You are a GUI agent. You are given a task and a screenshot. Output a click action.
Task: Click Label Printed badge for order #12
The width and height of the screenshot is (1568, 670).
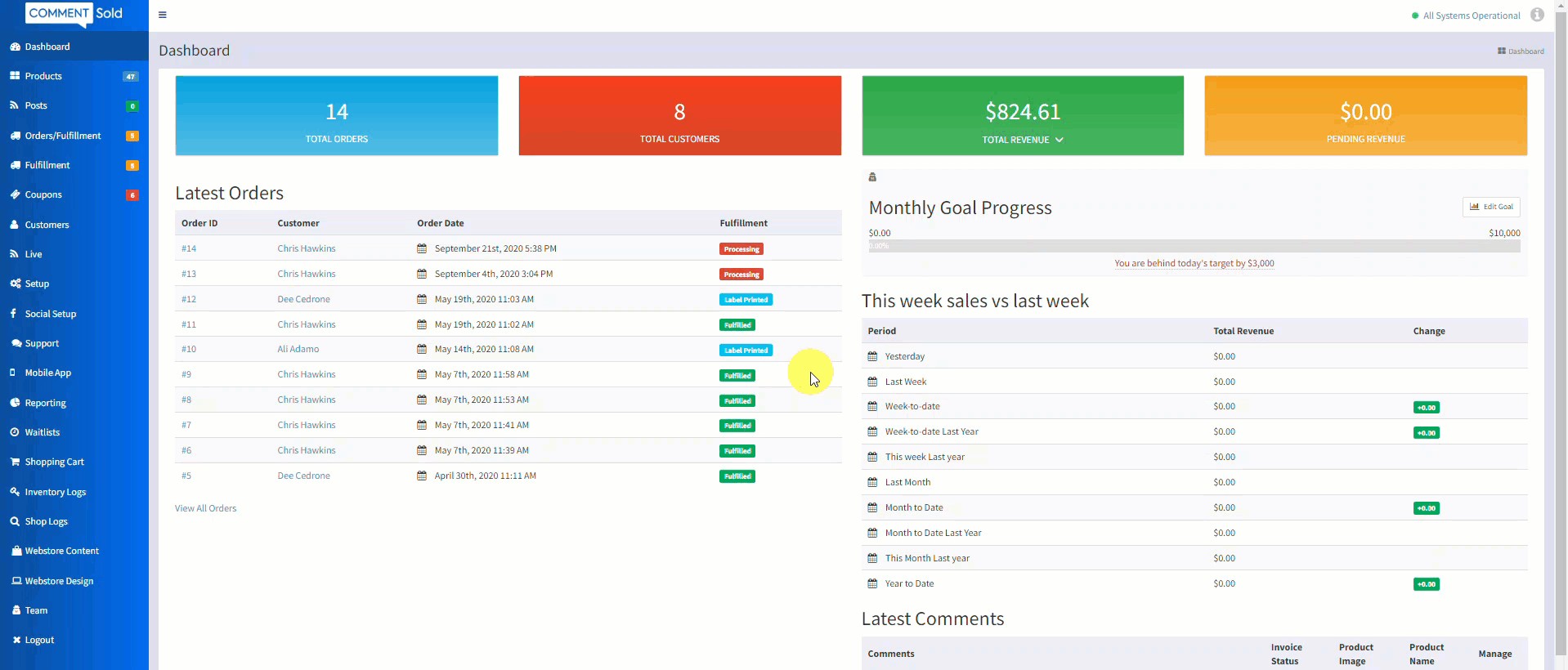coord(746,300)
